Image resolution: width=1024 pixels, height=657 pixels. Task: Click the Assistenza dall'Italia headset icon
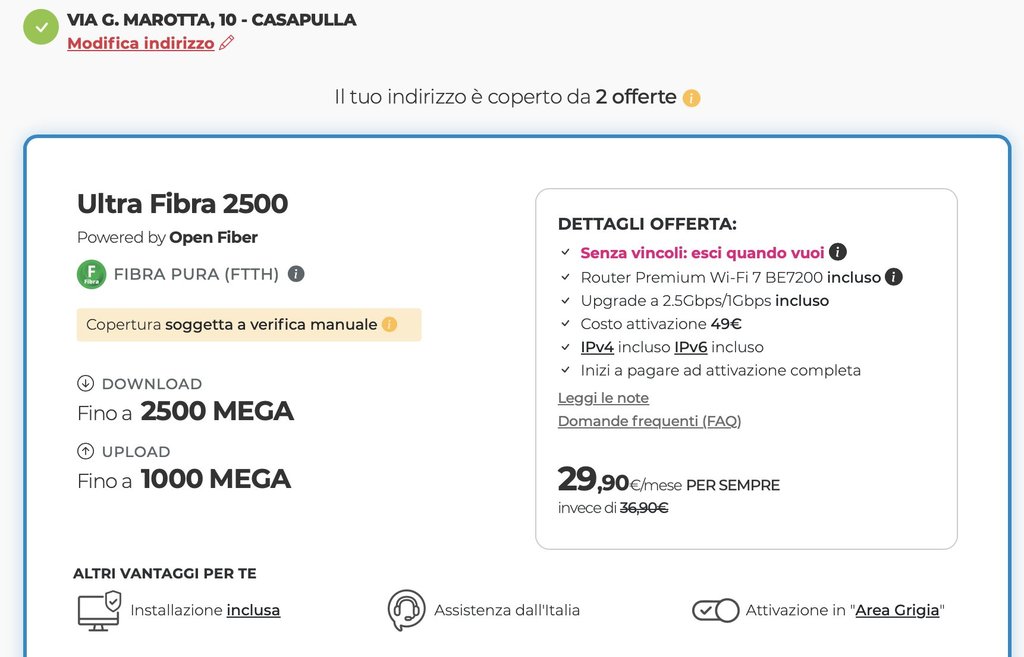click(406, 610)
